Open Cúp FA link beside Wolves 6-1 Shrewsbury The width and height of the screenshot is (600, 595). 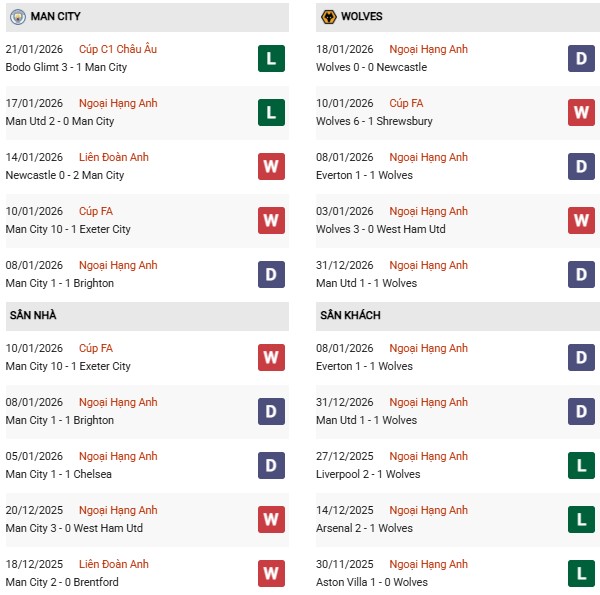pyautogui.click(x=407, y=103)
